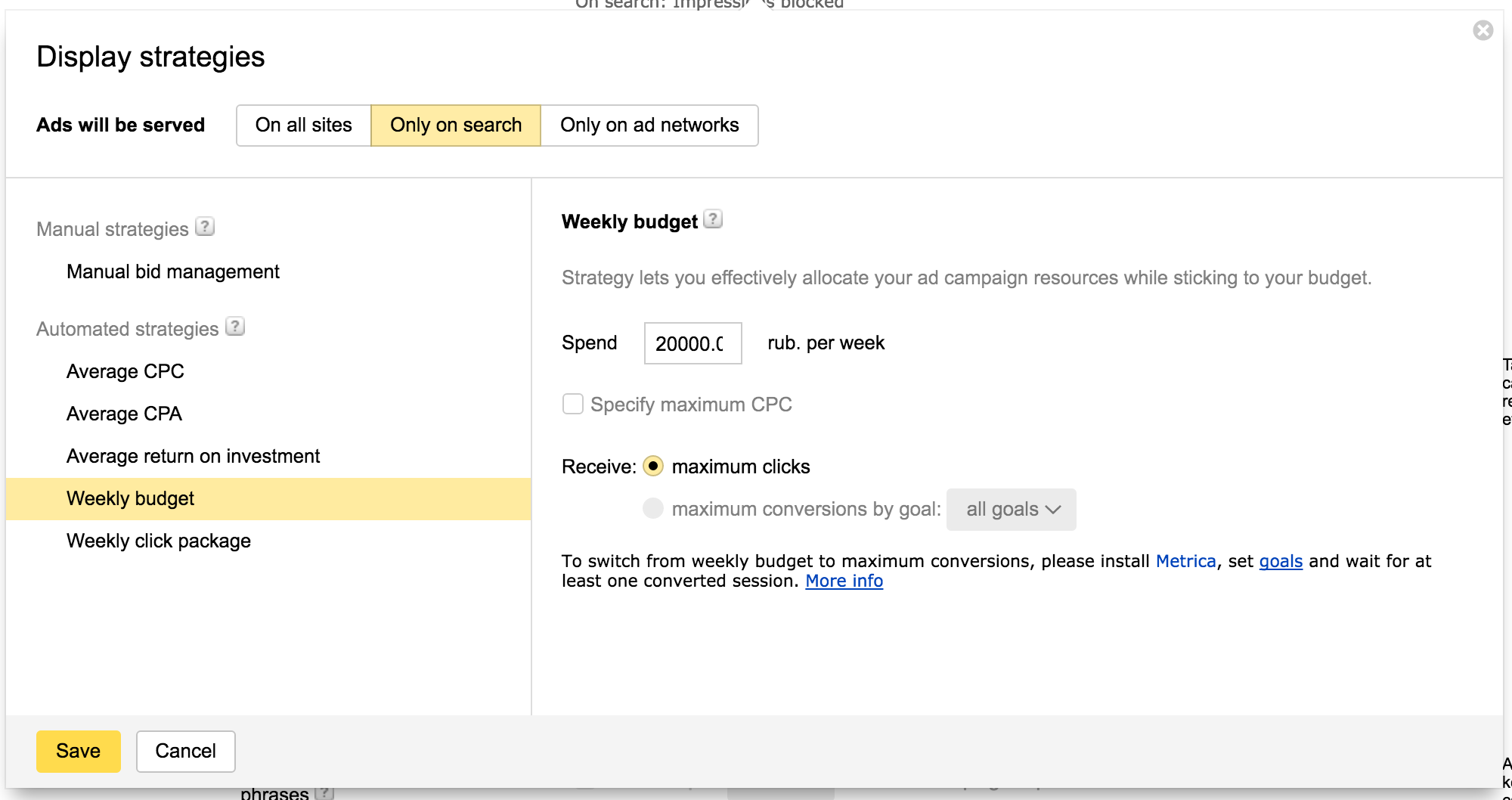Viewport: 1512px width, 800px height.
Task: Click the Cancel button
Action: point(185,751)
